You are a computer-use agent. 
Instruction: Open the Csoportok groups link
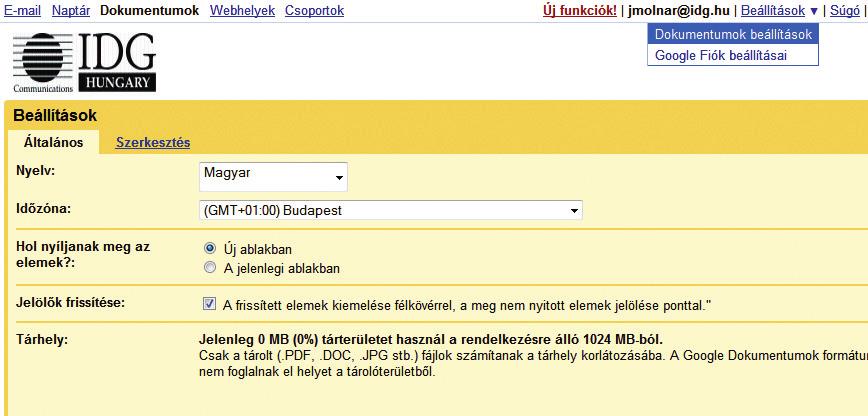click(314, 11)
